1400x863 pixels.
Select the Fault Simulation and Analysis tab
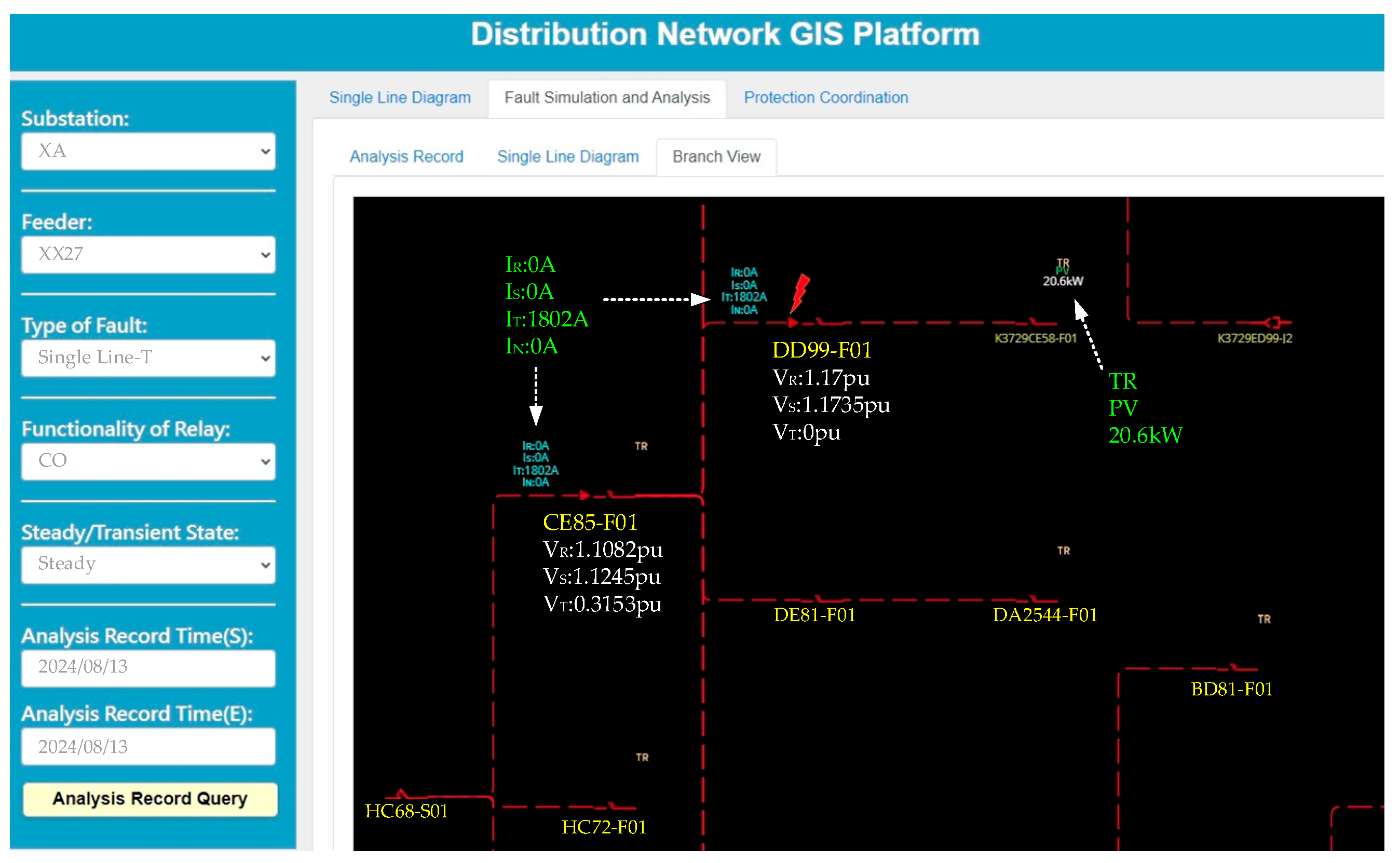tap(607, 98)
